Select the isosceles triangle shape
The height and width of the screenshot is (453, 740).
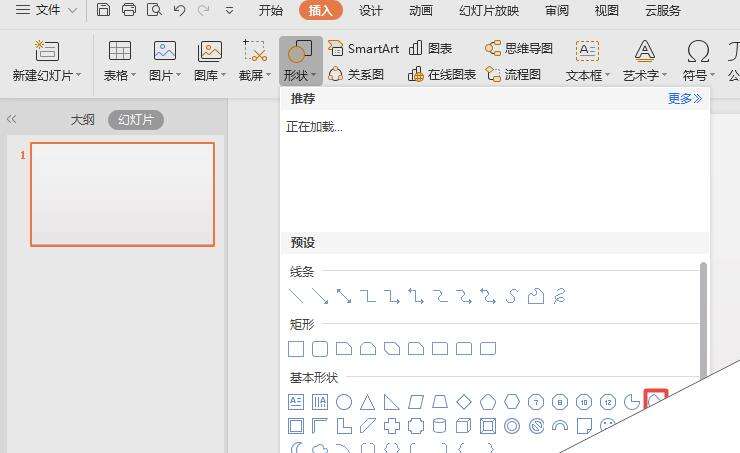368,402
